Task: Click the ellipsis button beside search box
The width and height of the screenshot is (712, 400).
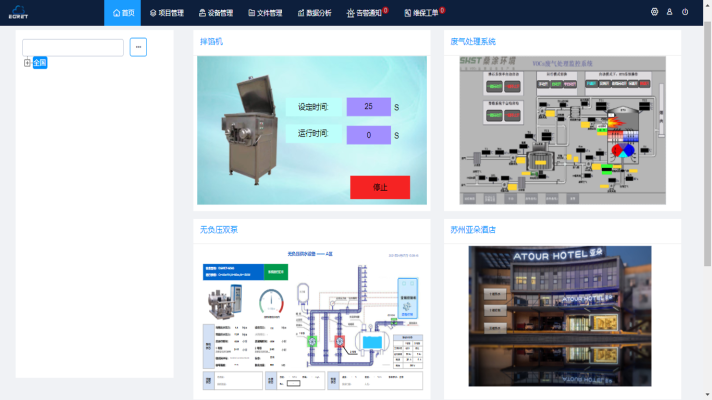Action: click(138, 47)
